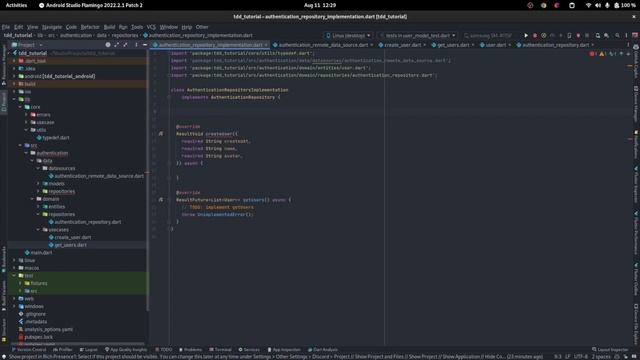Click the LF line separator in status bar

point(567,356)
